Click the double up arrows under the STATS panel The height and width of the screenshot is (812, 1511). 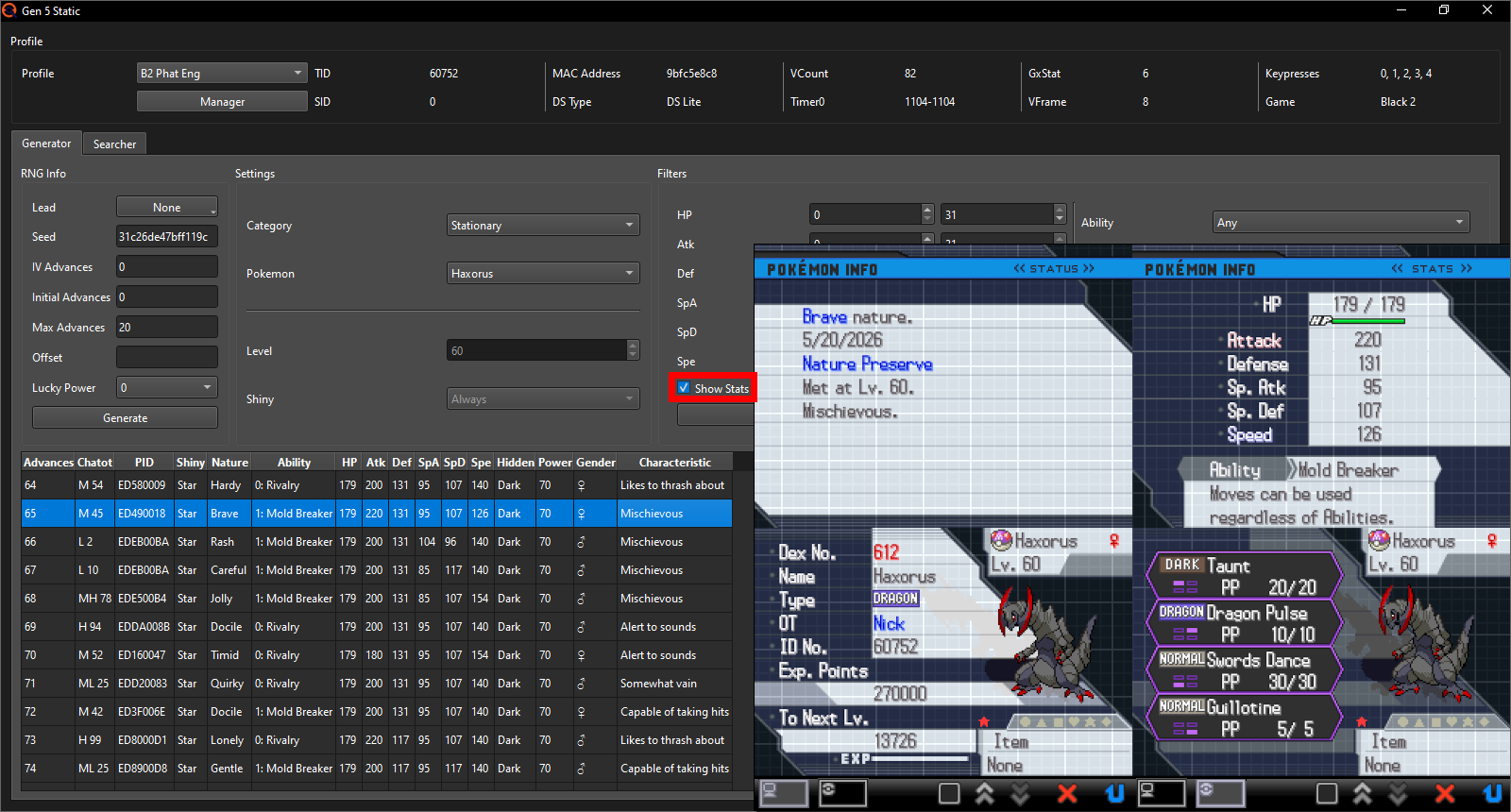coord(1363,793)
